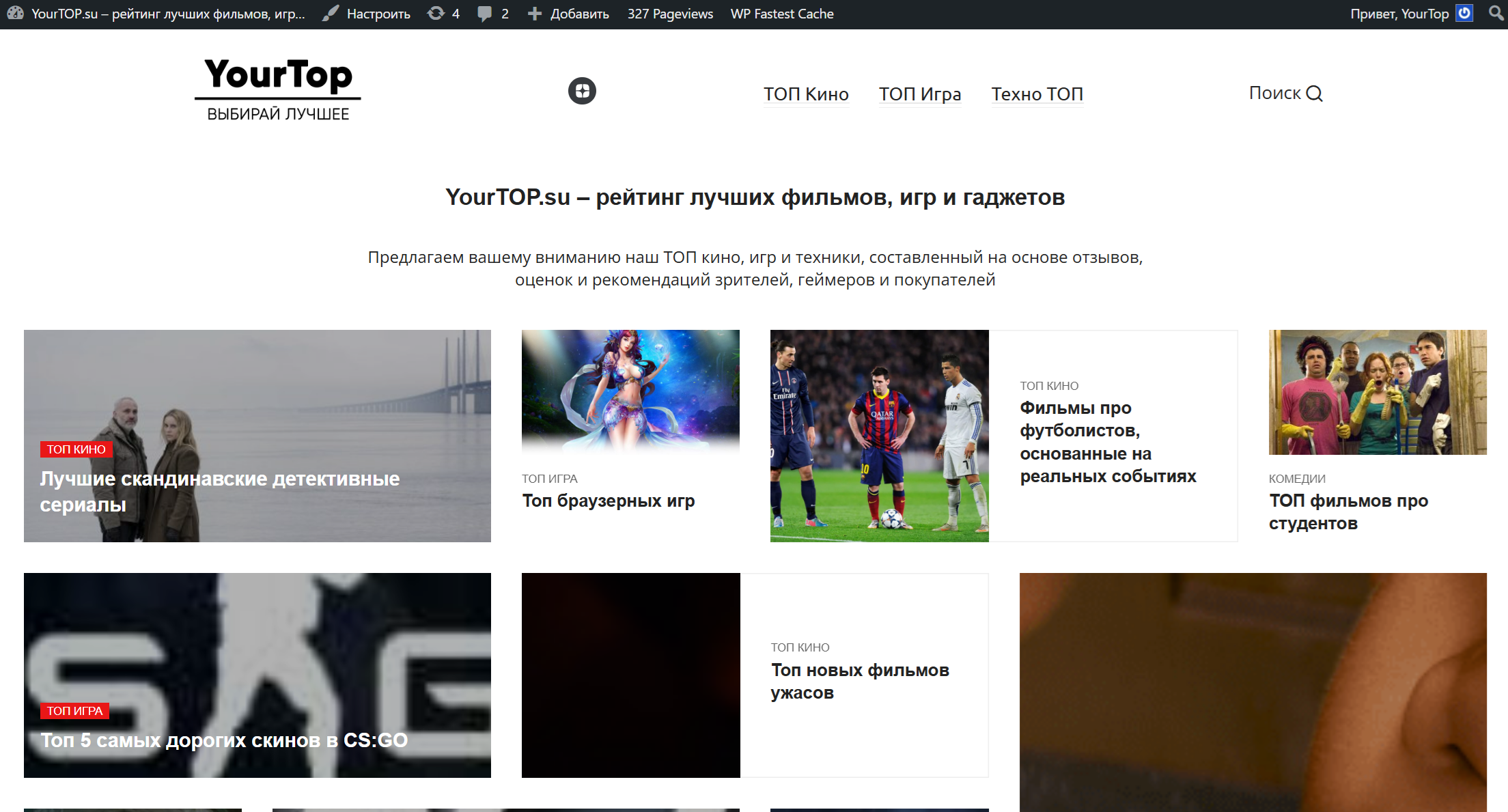This screenshot has width=1508, height=812.
Task: Click the round dark icon beside the logo
Action: [x=582, y=91]
